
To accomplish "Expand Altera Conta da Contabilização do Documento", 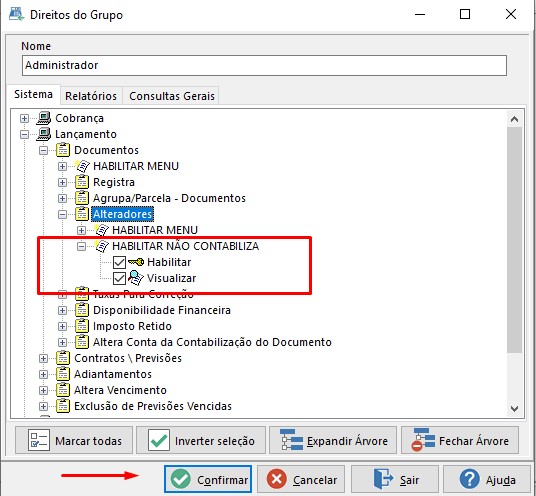I will pos(62,342).
